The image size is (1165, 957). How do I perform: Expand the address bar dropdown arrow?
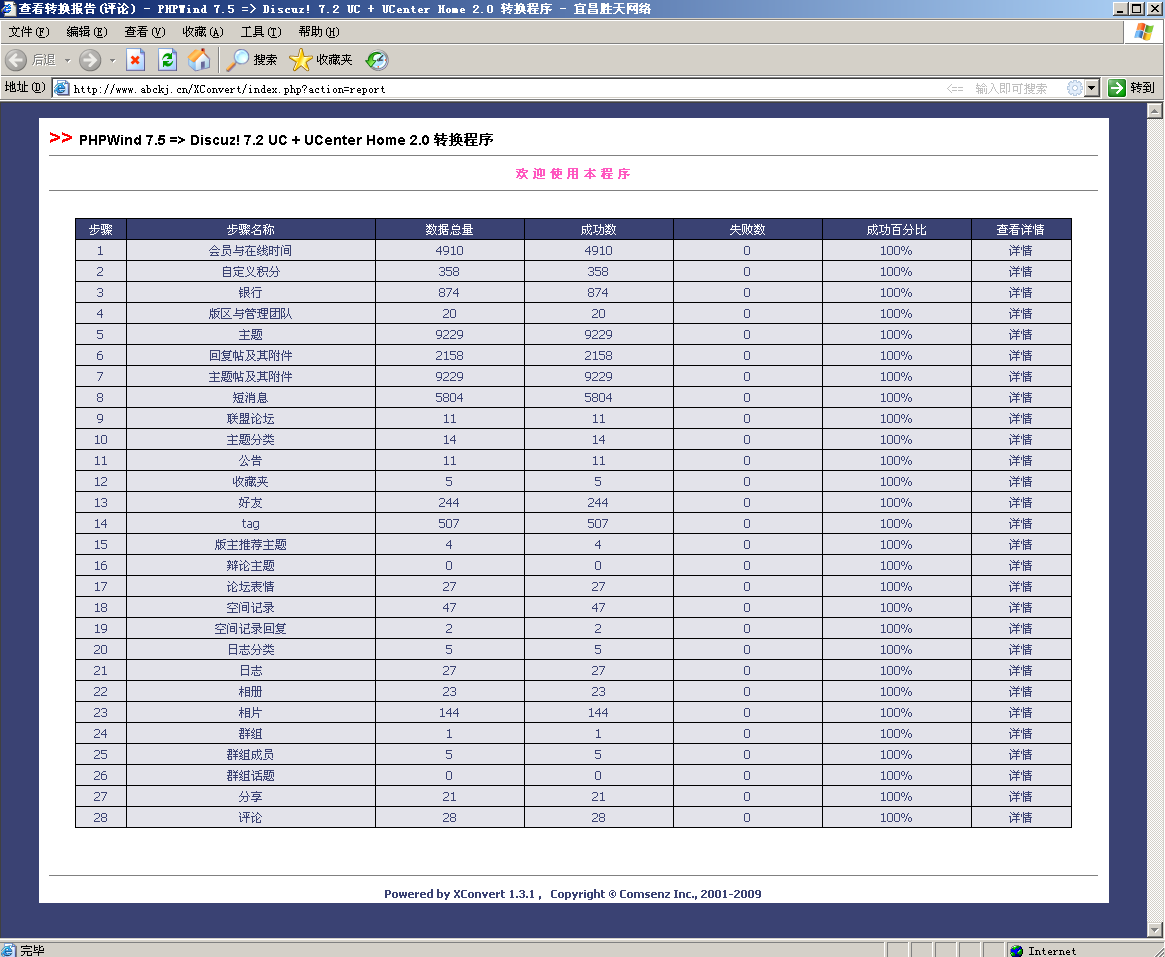pos(1091,88)
